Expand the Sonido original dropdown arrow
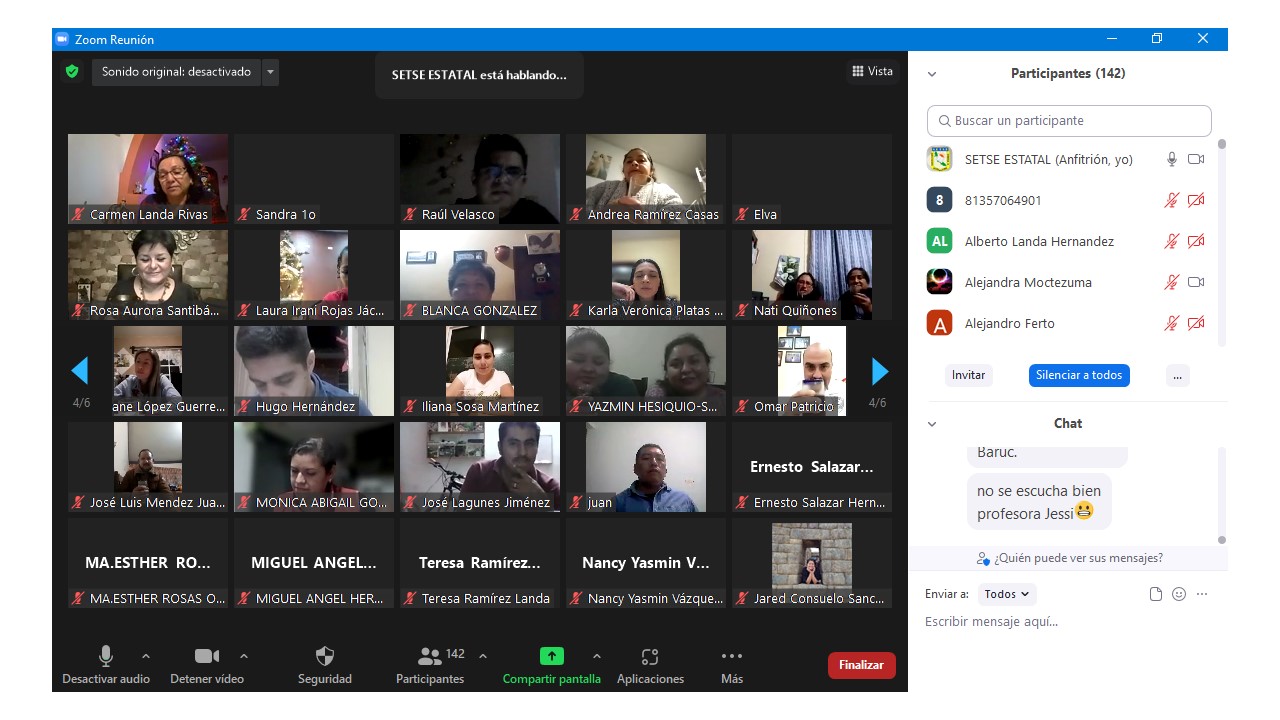Image resolution: width=1280 pixels, height=720 pixels. point(270,72)
